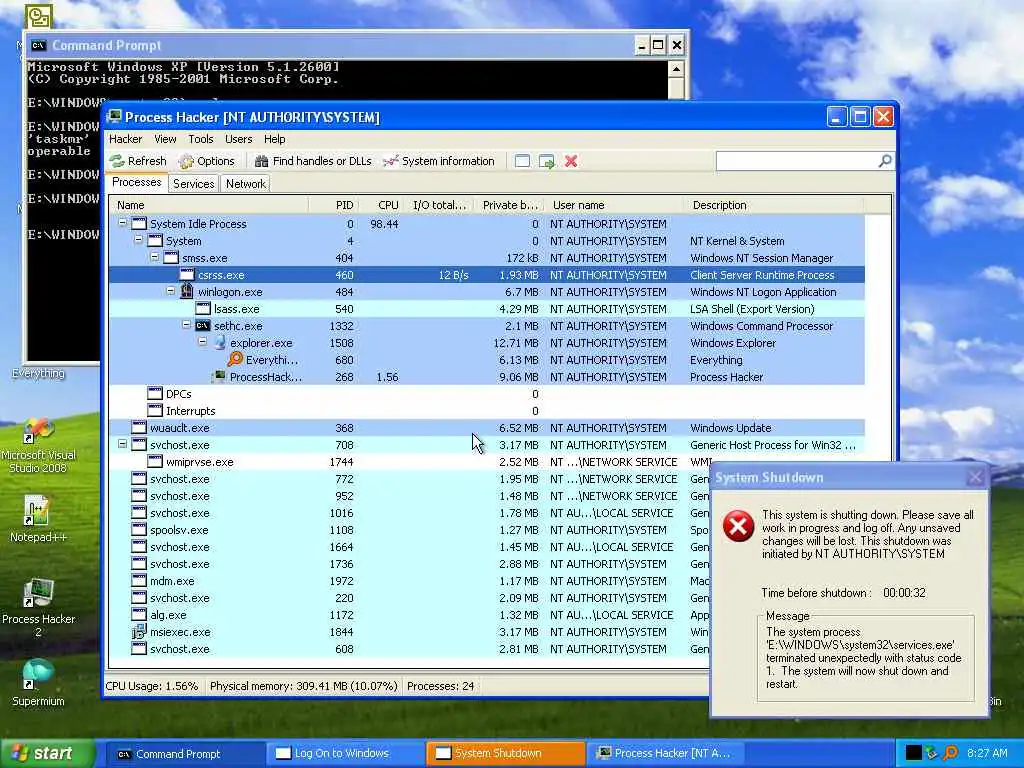Collapse the System Idle Process tree node
The height and width of the screenshot is (768, 1024).
click(122, 223)
